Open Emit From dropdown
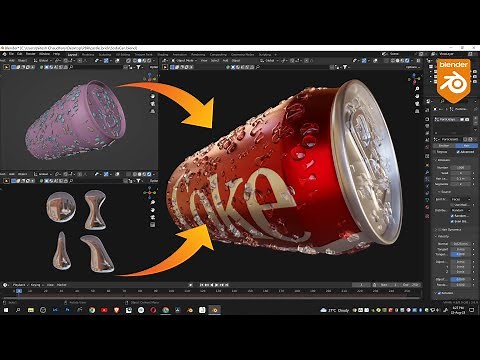 (x=461, y=199)
